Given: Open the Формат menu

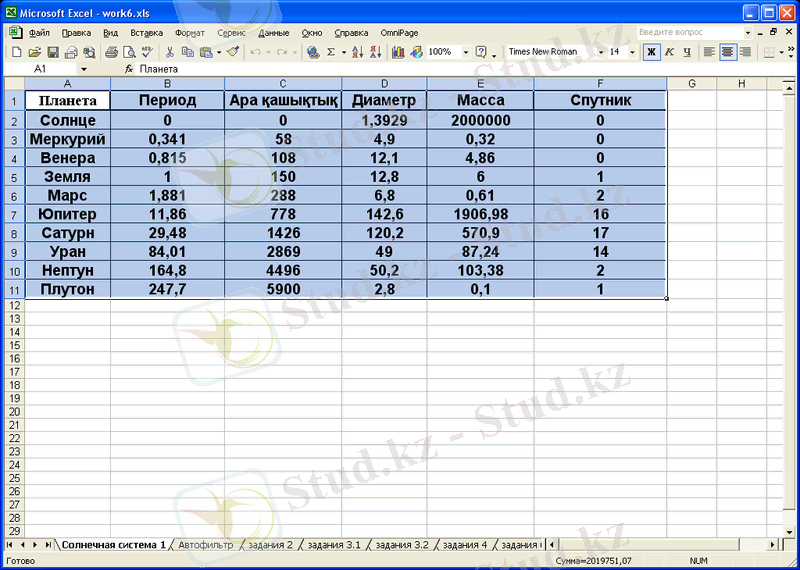Looking at the screenshot, I should pyautogui.click(x=190, y=32).
